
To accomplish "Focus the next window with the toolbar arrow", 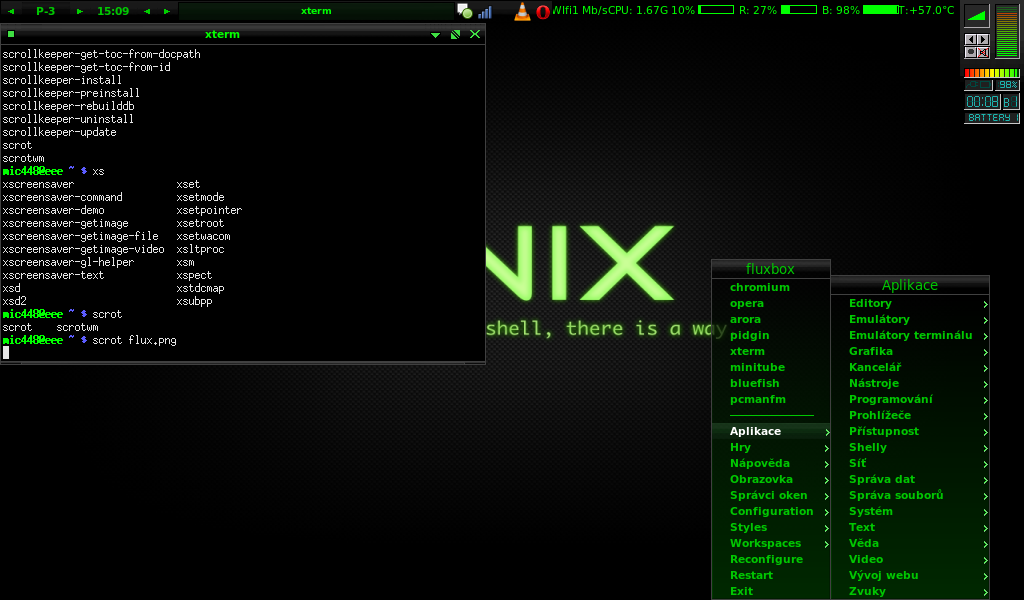I will click(x=167, y=11).
